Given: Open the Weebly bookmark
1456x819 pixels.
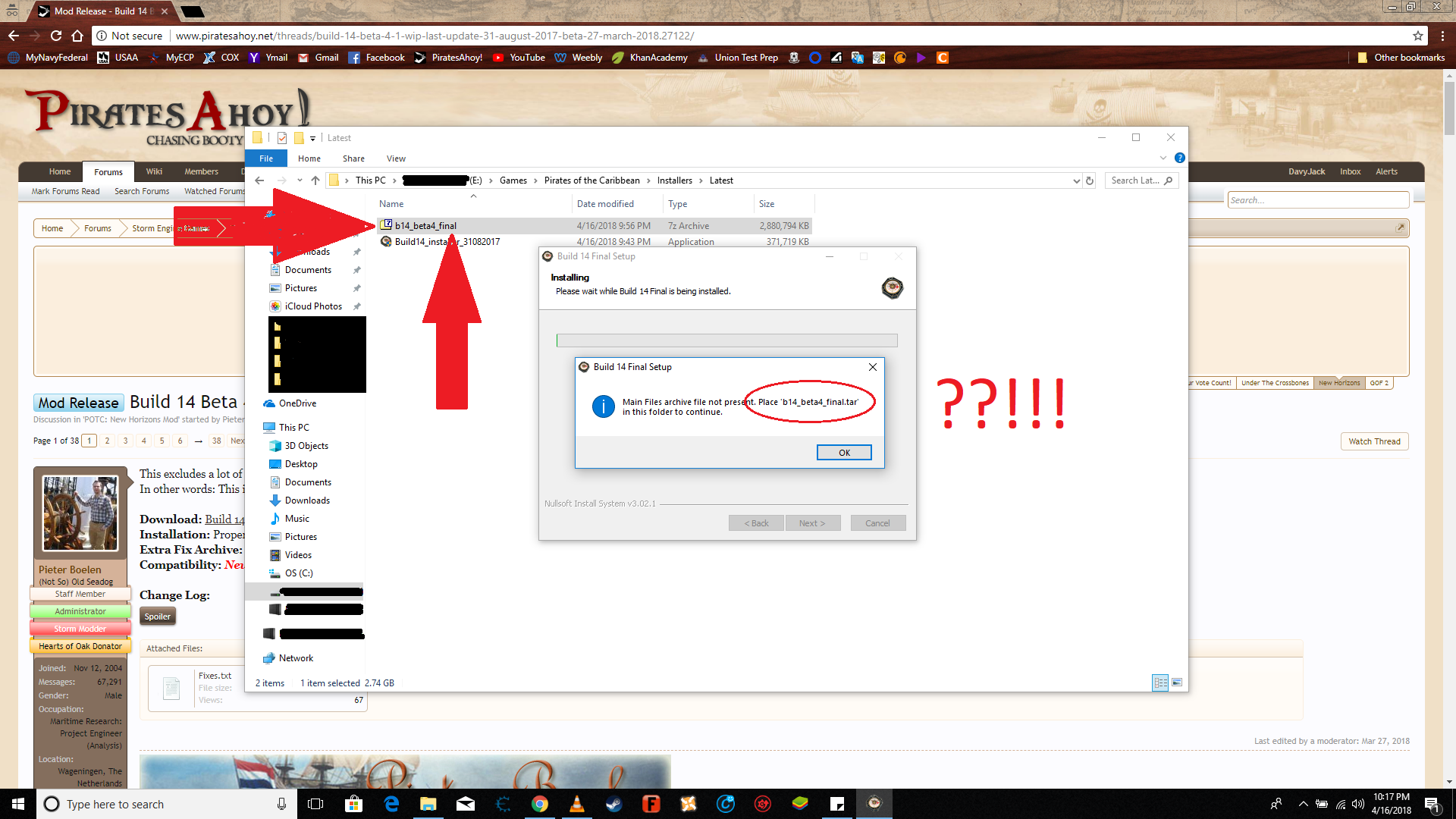Looking at the screenshot, I should [579, 58].
